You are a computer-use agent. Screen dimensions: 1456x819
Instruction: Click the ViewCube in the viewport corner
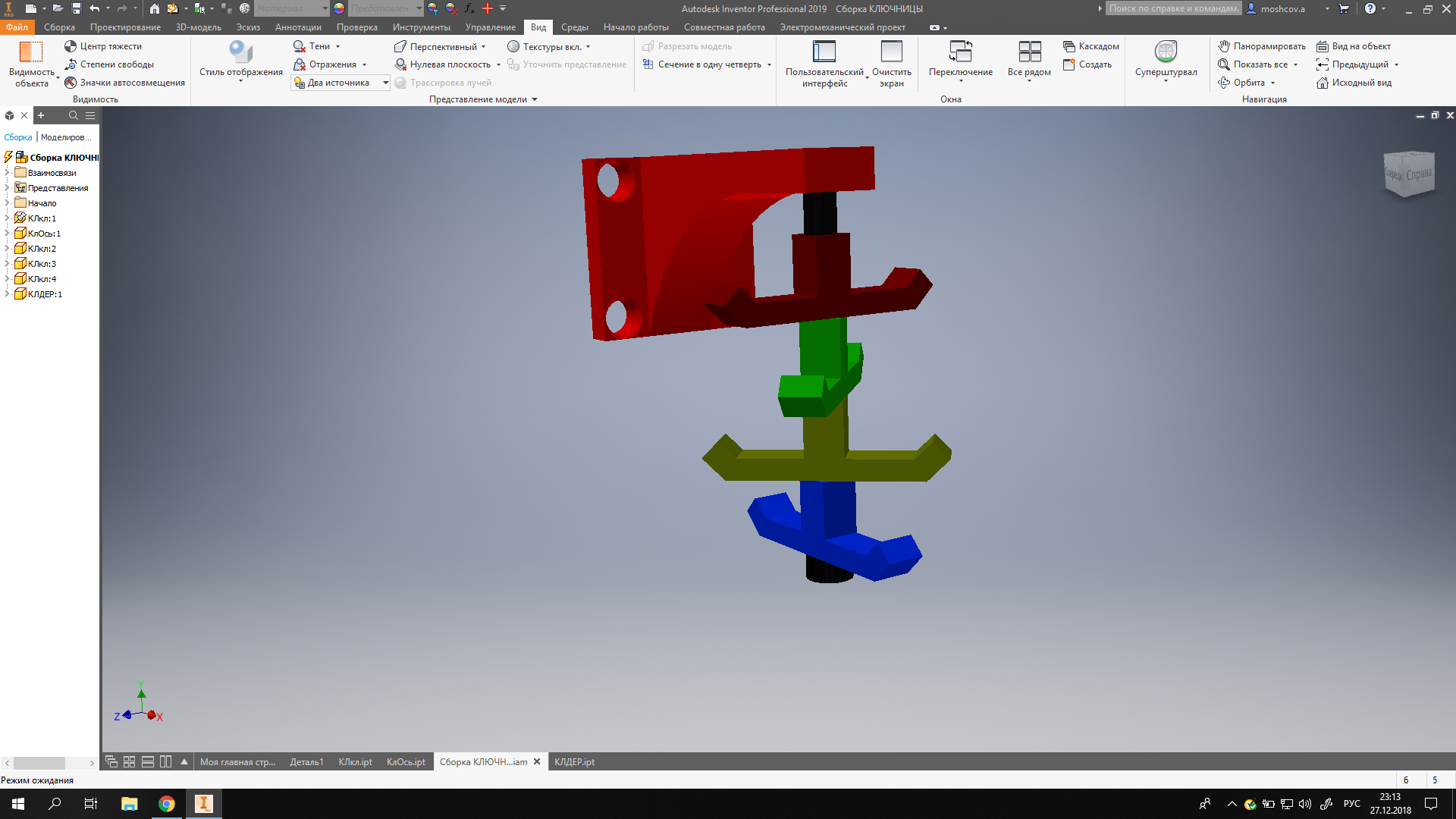[1409, 174]
